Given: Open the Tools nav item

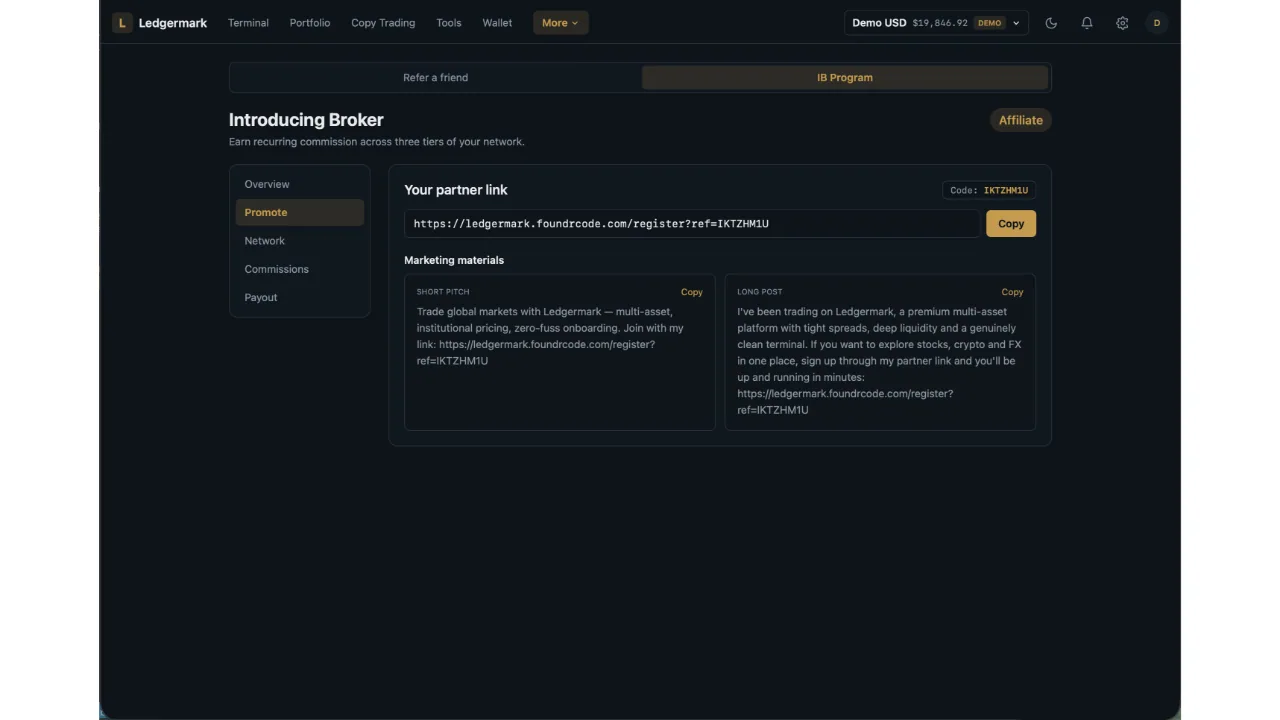Looking at the screenshot, I should coord(449,23).
